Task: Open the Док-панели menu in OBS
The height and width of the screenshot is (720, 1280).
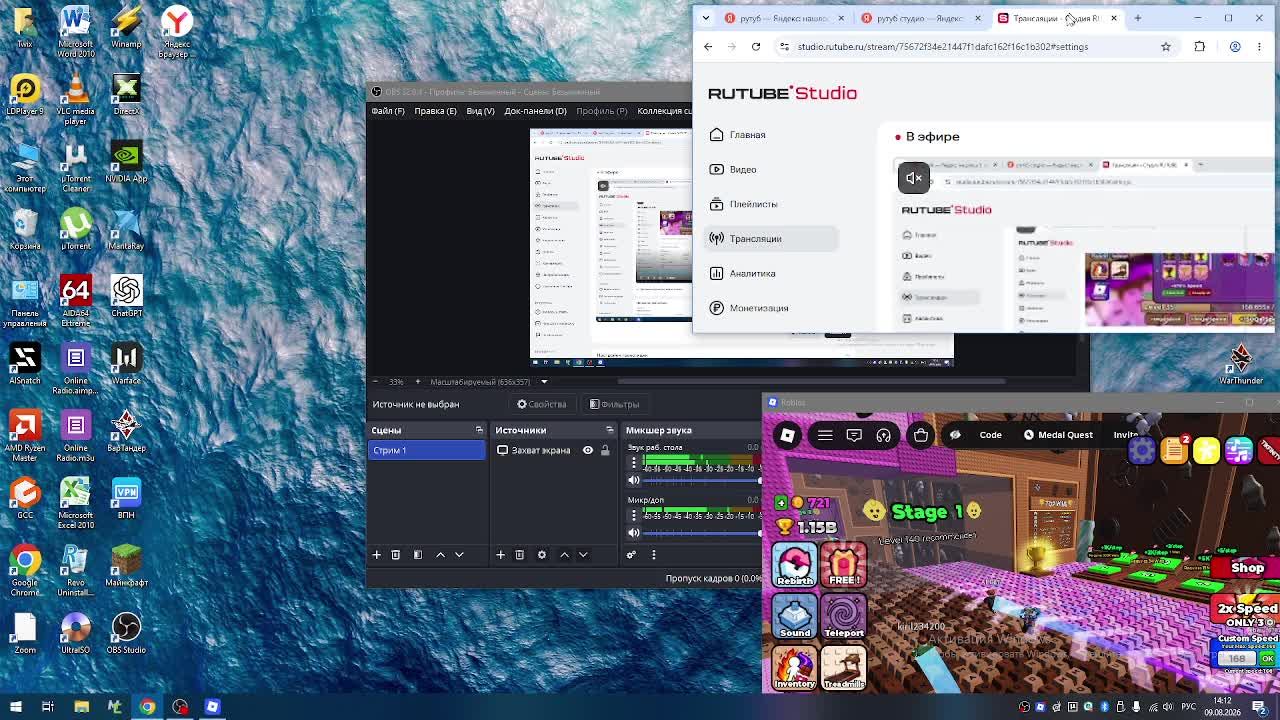Action: pos(535,111)
